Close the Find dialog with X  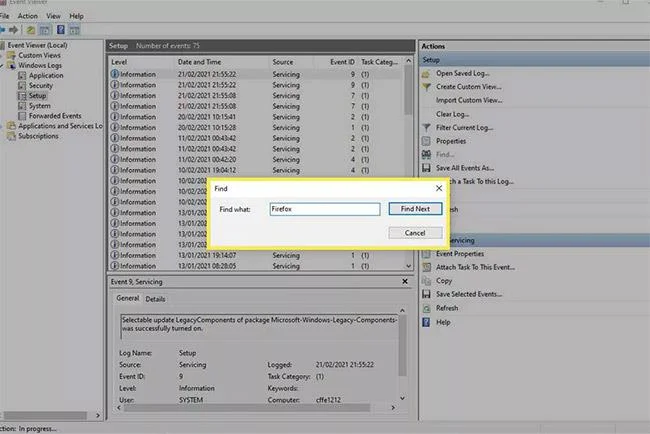click(439, 188)
